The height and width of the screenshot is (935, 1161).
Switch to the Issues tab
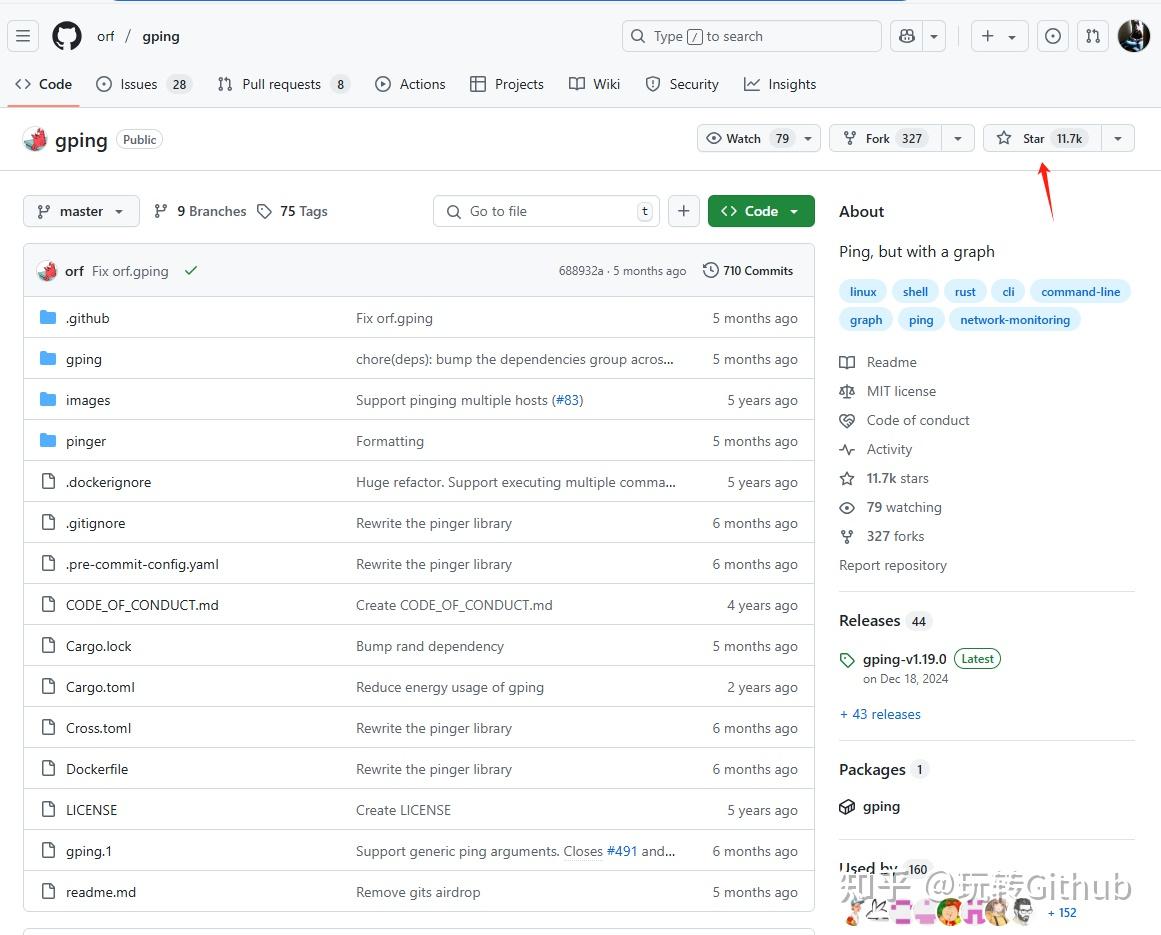144,84
